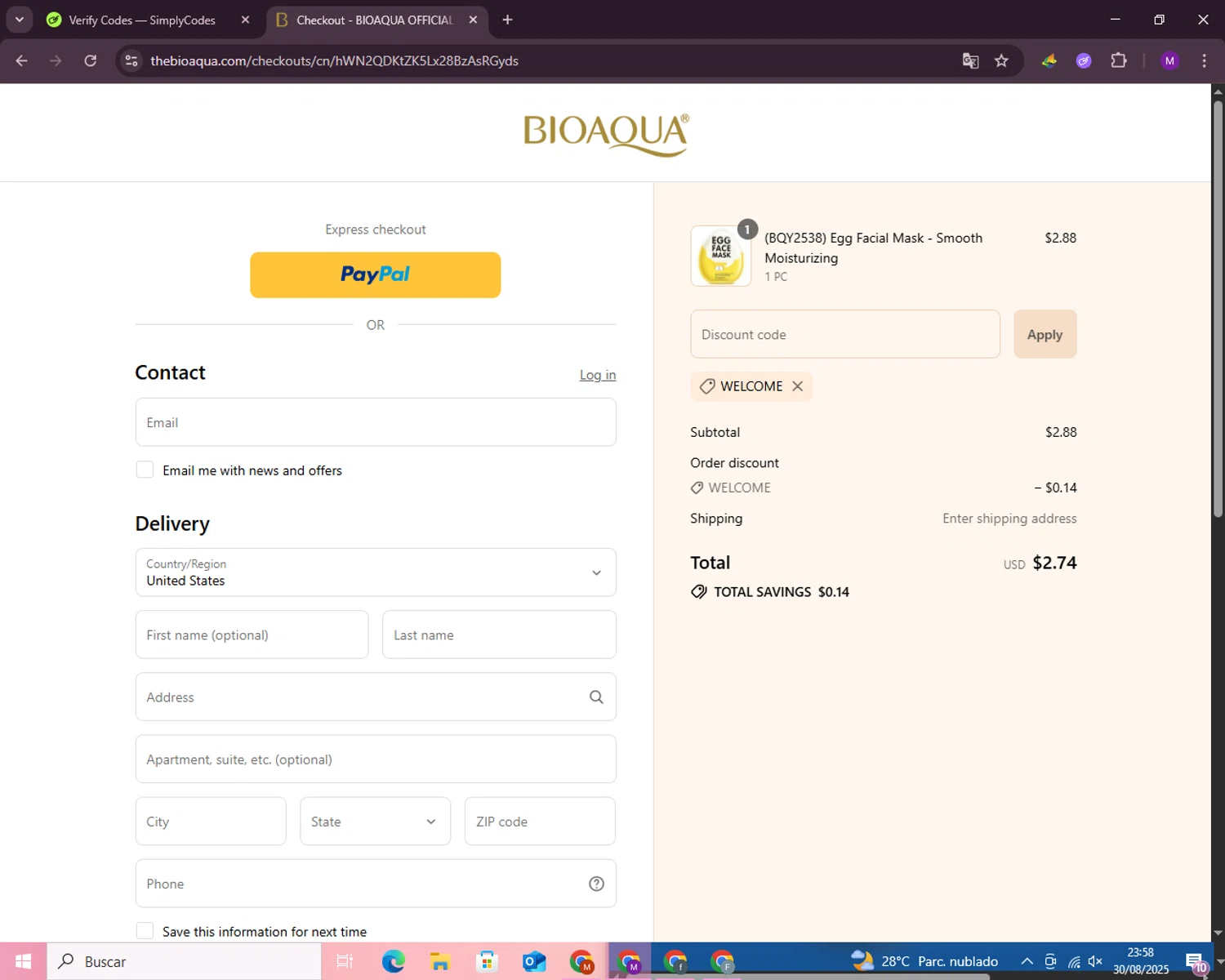Click the page vertical scrollbar

(x=1218, y=309)
